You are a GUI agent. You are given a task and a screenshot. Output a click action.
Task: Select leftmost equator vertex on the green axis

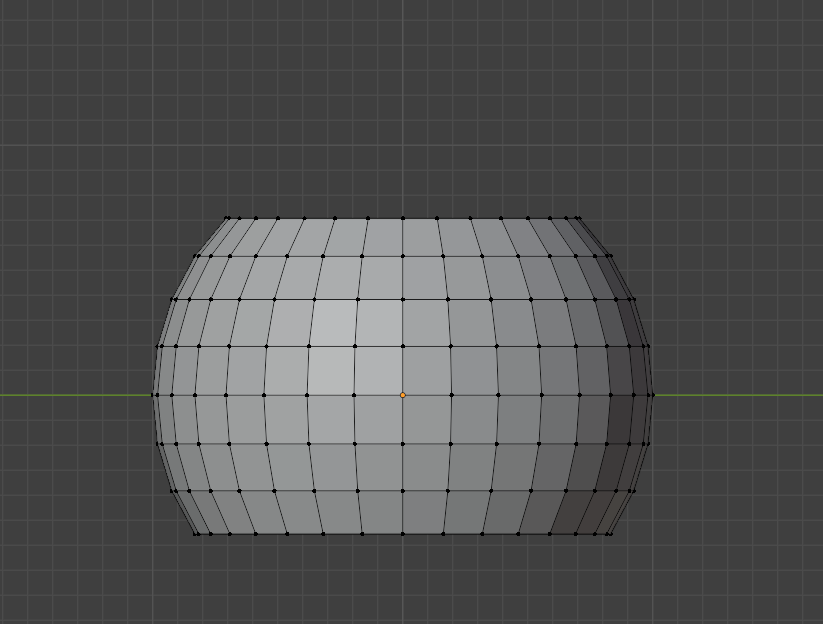tap(153, 395)
